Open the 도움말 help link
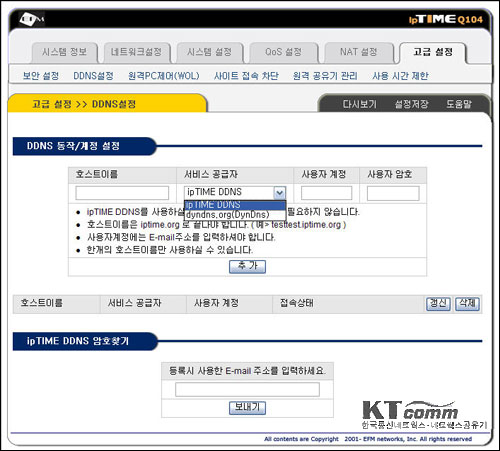The image size is (500, 451). (x=459, y=104)
